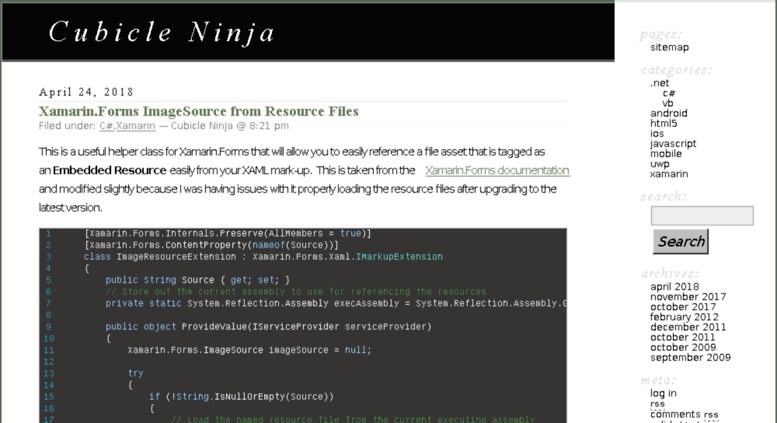Viewport: 777px width, 423px height.
Task: Open the september 2009 archive
Action: 690,358
